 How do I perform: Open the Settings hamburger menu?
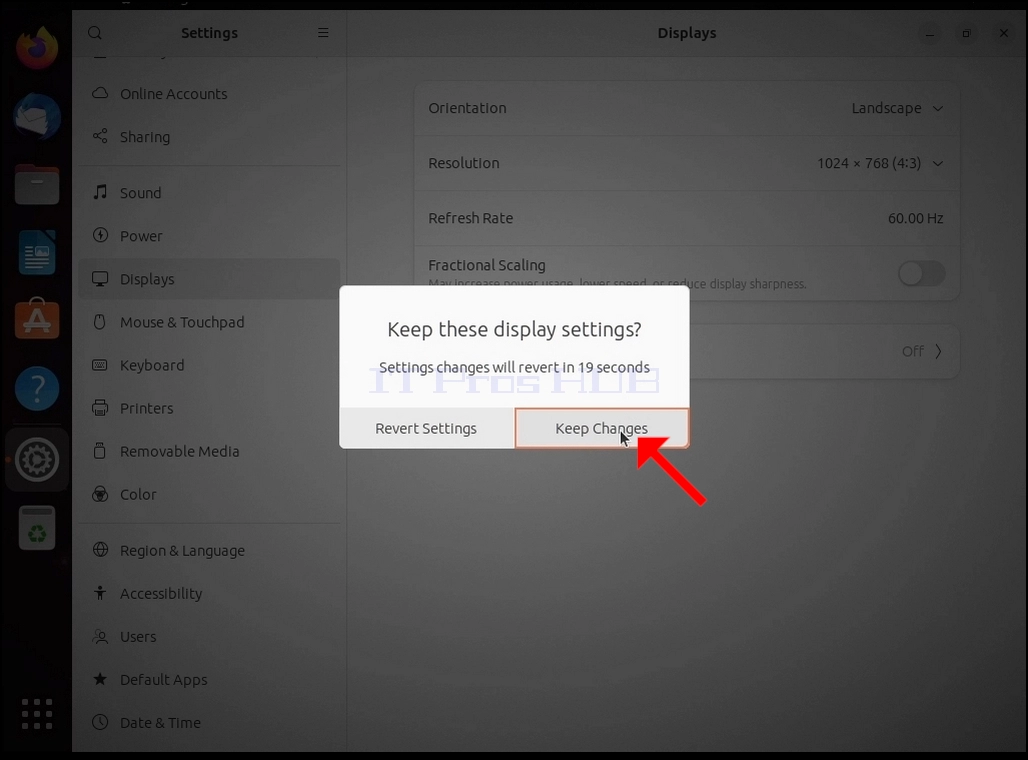(323, 33)
